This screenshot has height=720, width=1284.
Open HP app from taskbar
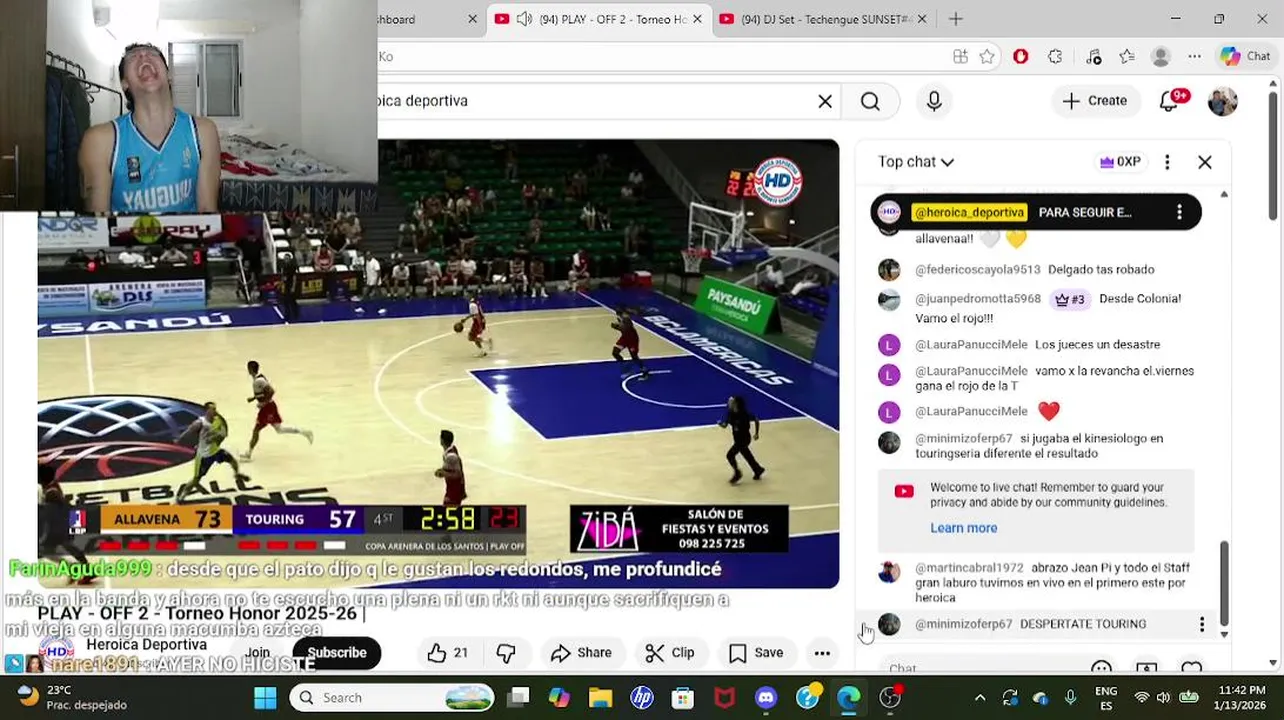pyautogui.click(x=641, y=698)
